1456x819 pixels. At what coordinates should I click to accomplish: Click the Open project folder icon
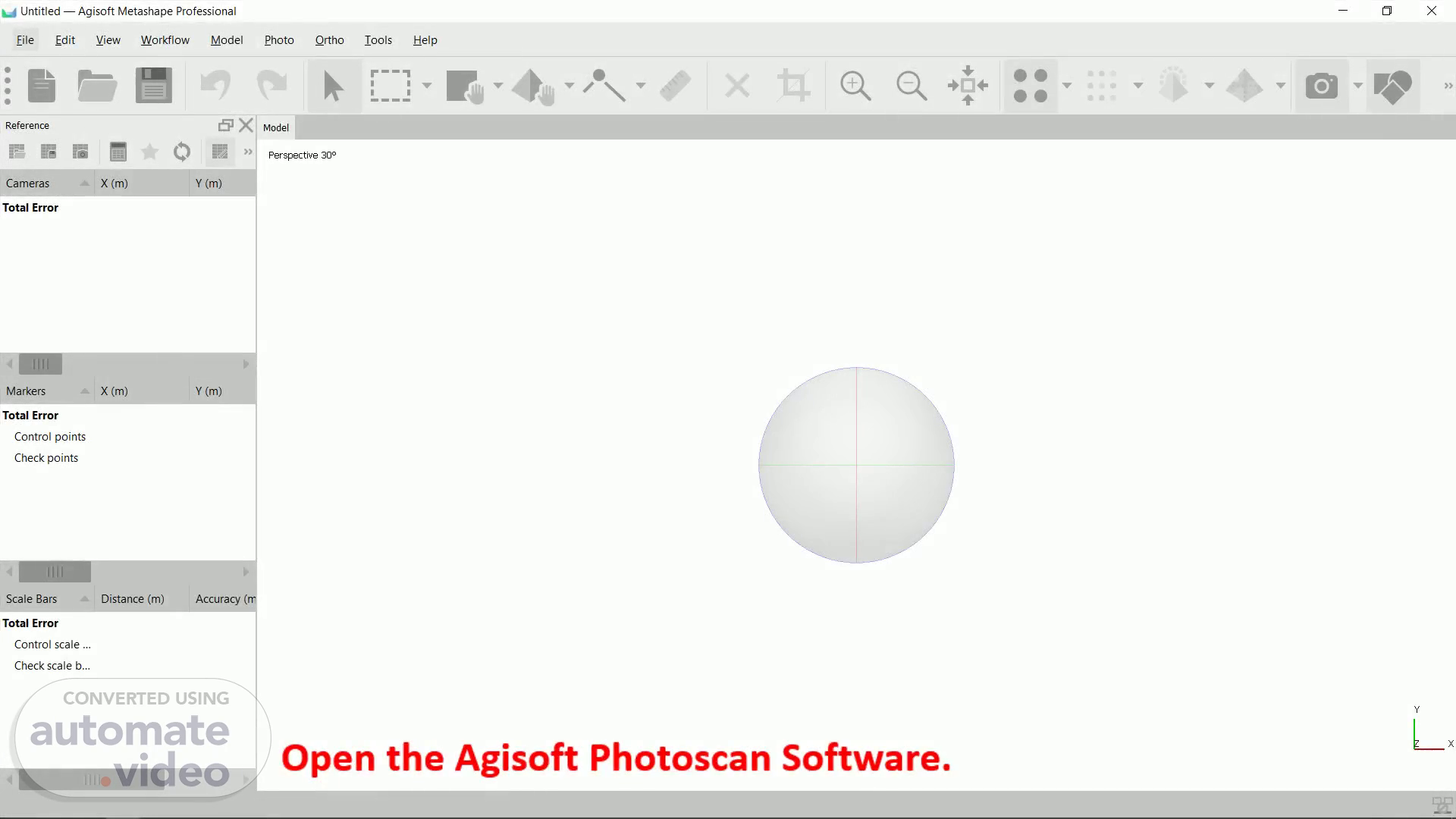pyautogui.click(x=97, y=86)
